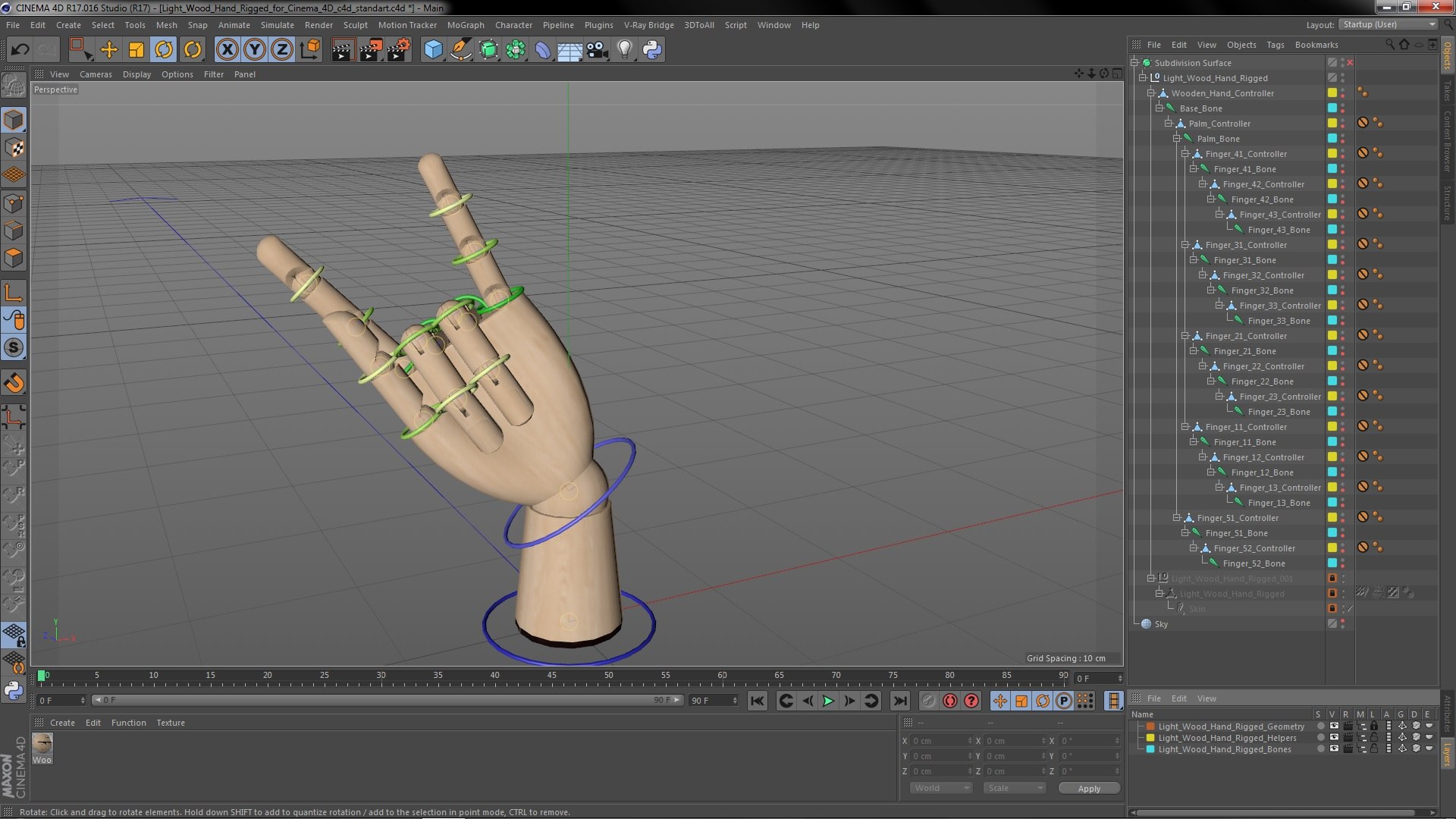Toggle visibility dots for Base_Bone

point(1342,108)
